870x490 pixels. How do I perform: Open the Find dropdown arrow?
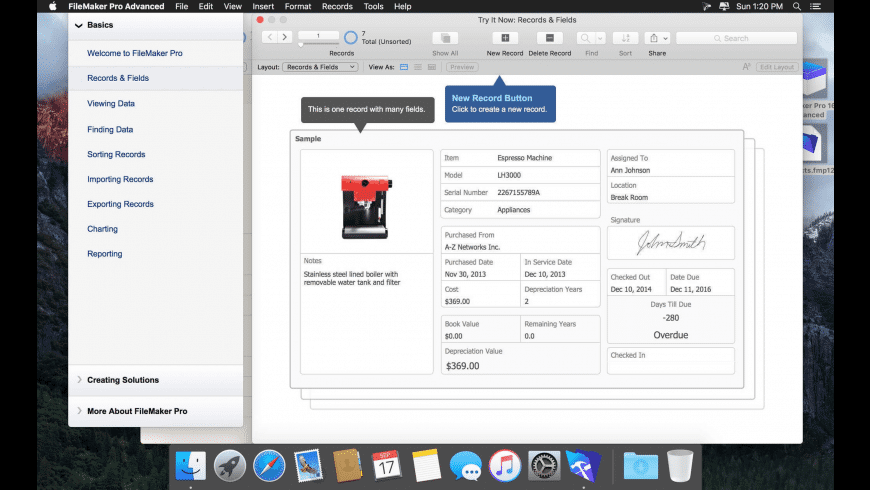[x=600, y=38]
